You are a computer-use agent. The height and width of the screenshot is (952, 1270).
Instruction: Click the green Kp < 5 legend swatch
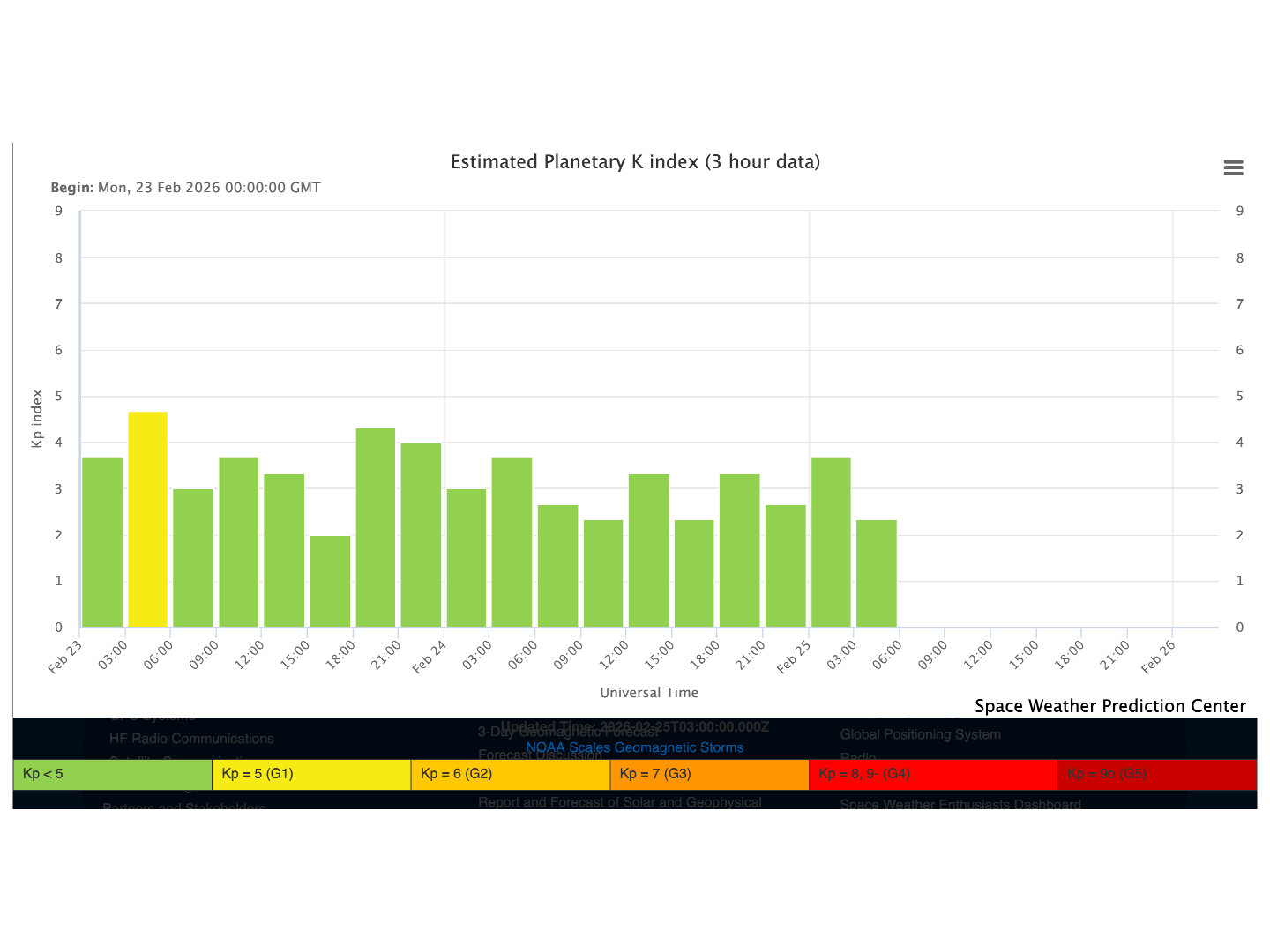tap(112, 774)
